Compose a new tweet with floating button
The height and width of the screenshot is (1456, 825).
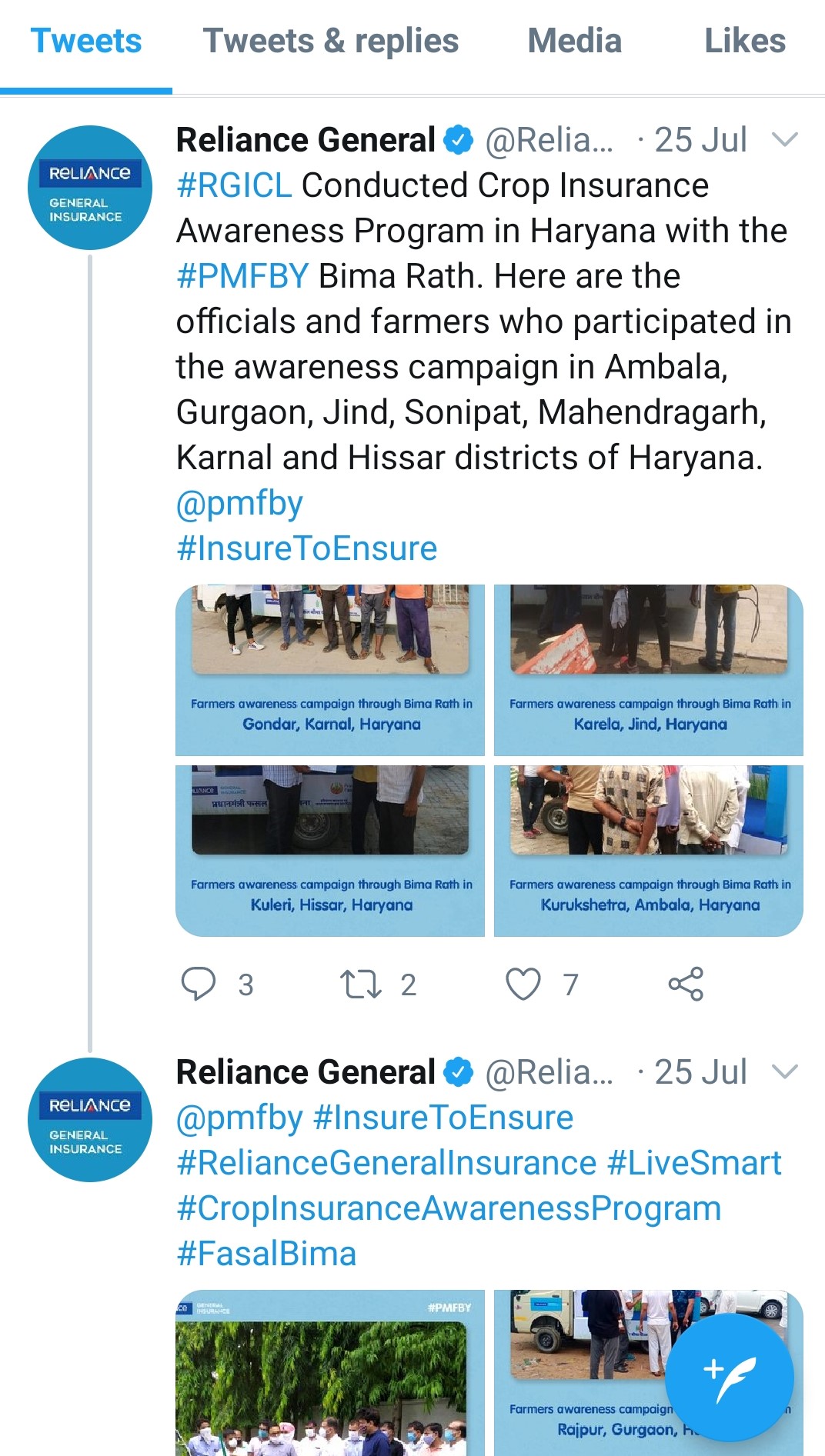729,1378
